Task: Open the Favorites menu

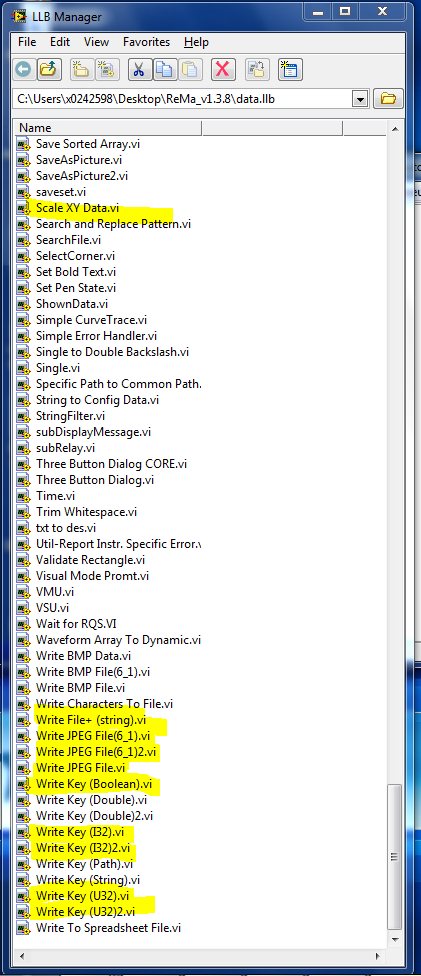Action: click(146, 42)
